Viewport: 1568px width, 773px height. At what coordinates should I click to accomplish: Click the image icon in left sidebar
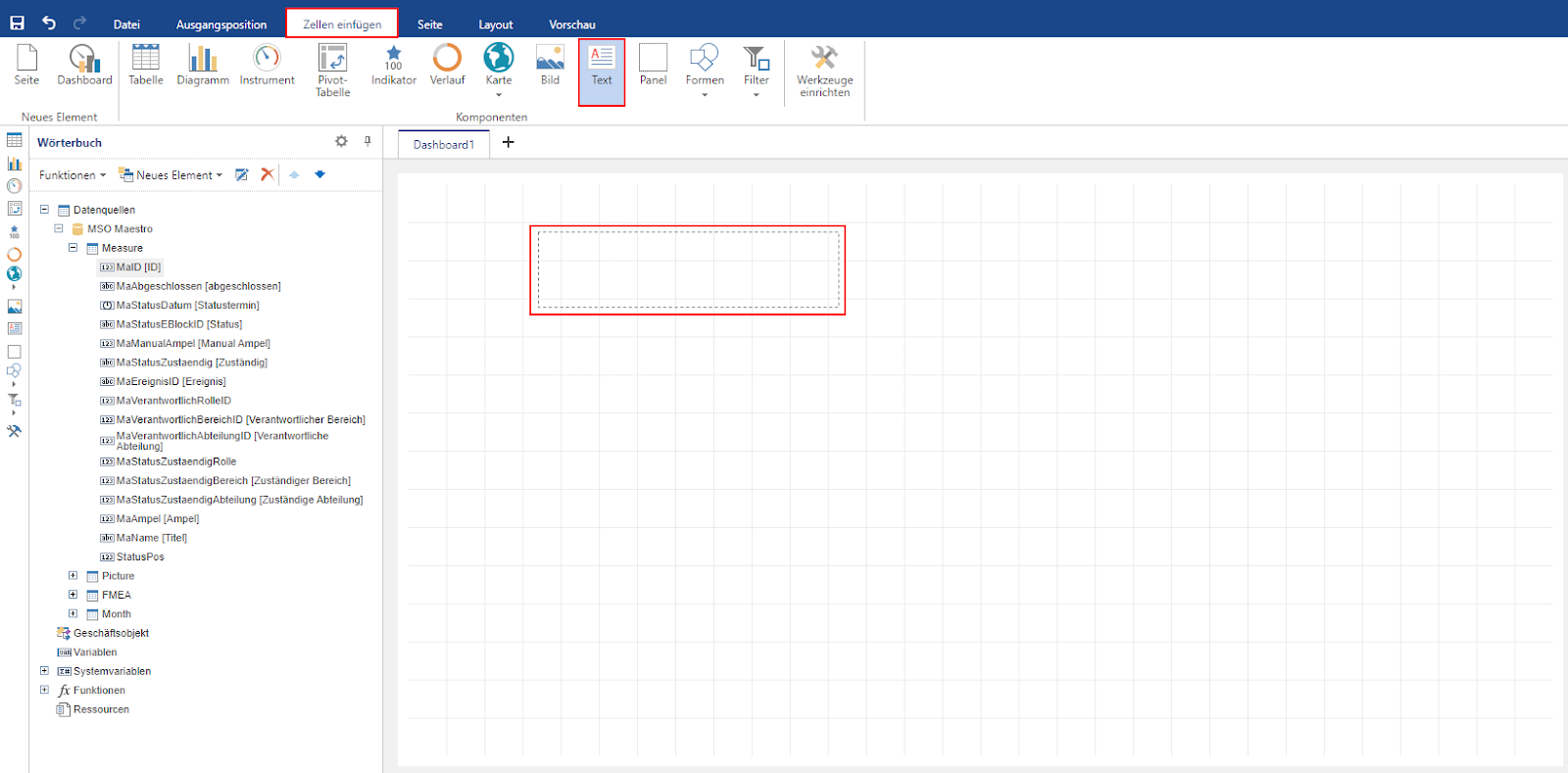14,307
